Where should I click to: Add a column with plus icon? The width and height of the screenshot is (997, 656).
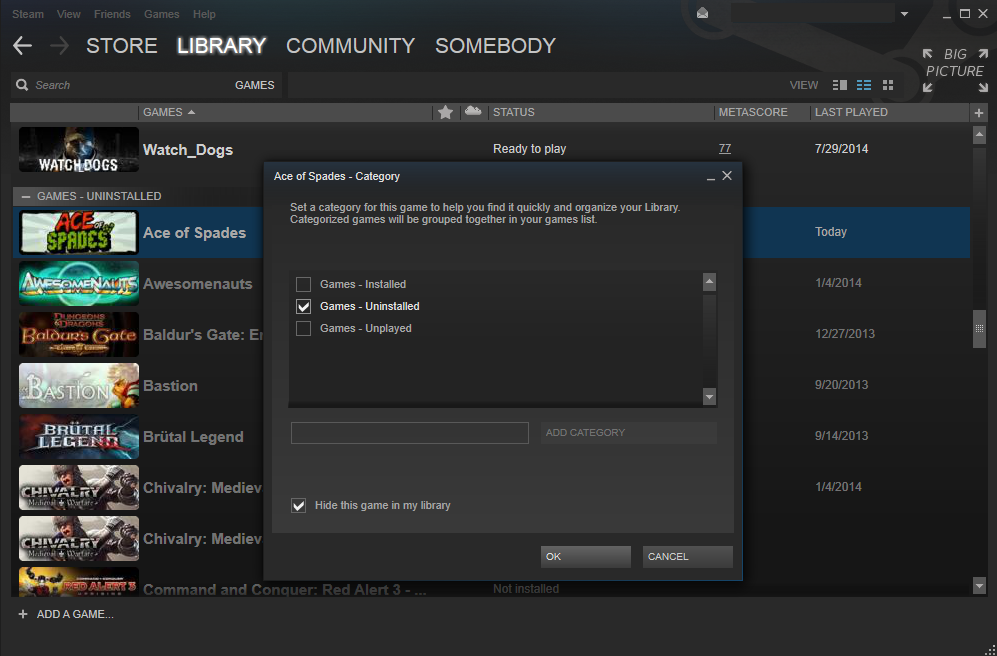(979, 113)
